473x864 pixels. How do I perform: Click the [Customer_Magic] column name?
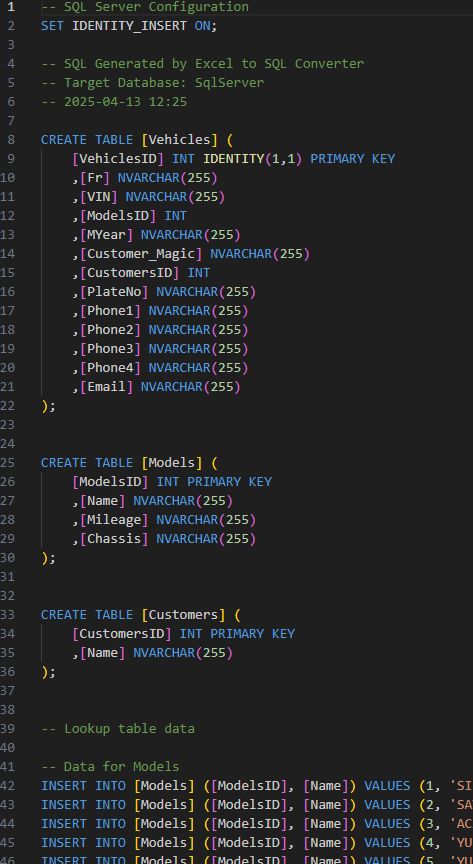pyautogui.click(x=141, y=253)
